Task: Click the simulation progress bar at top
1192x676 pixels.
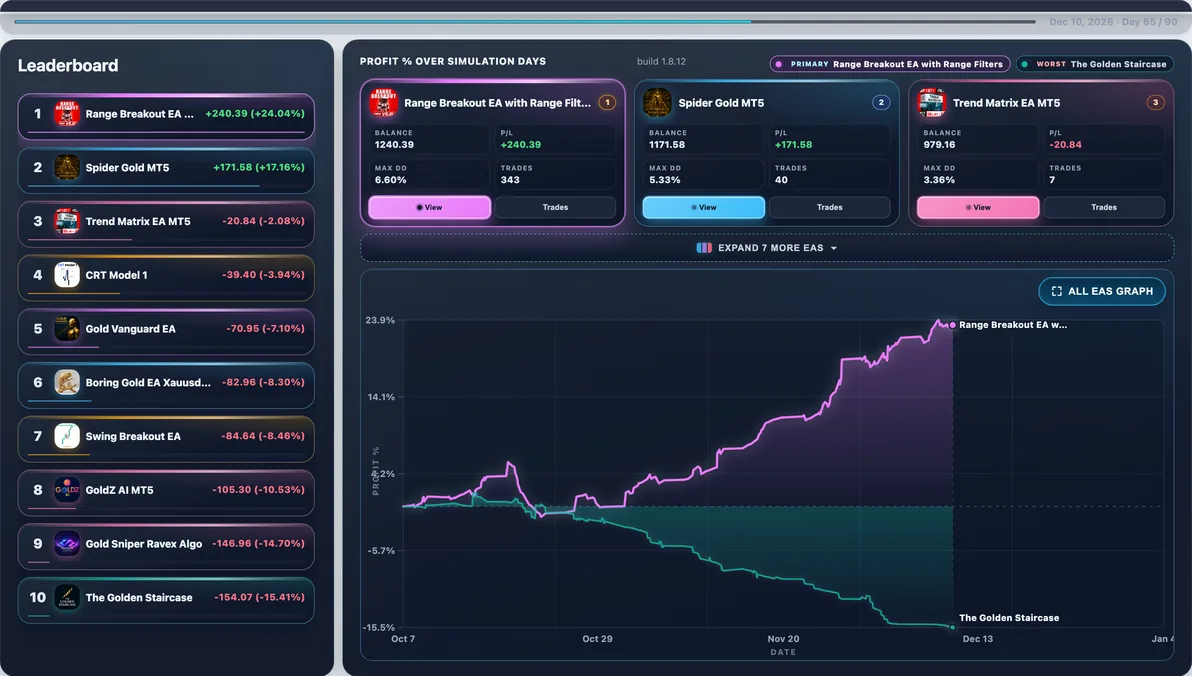Action: click(525, 21)
